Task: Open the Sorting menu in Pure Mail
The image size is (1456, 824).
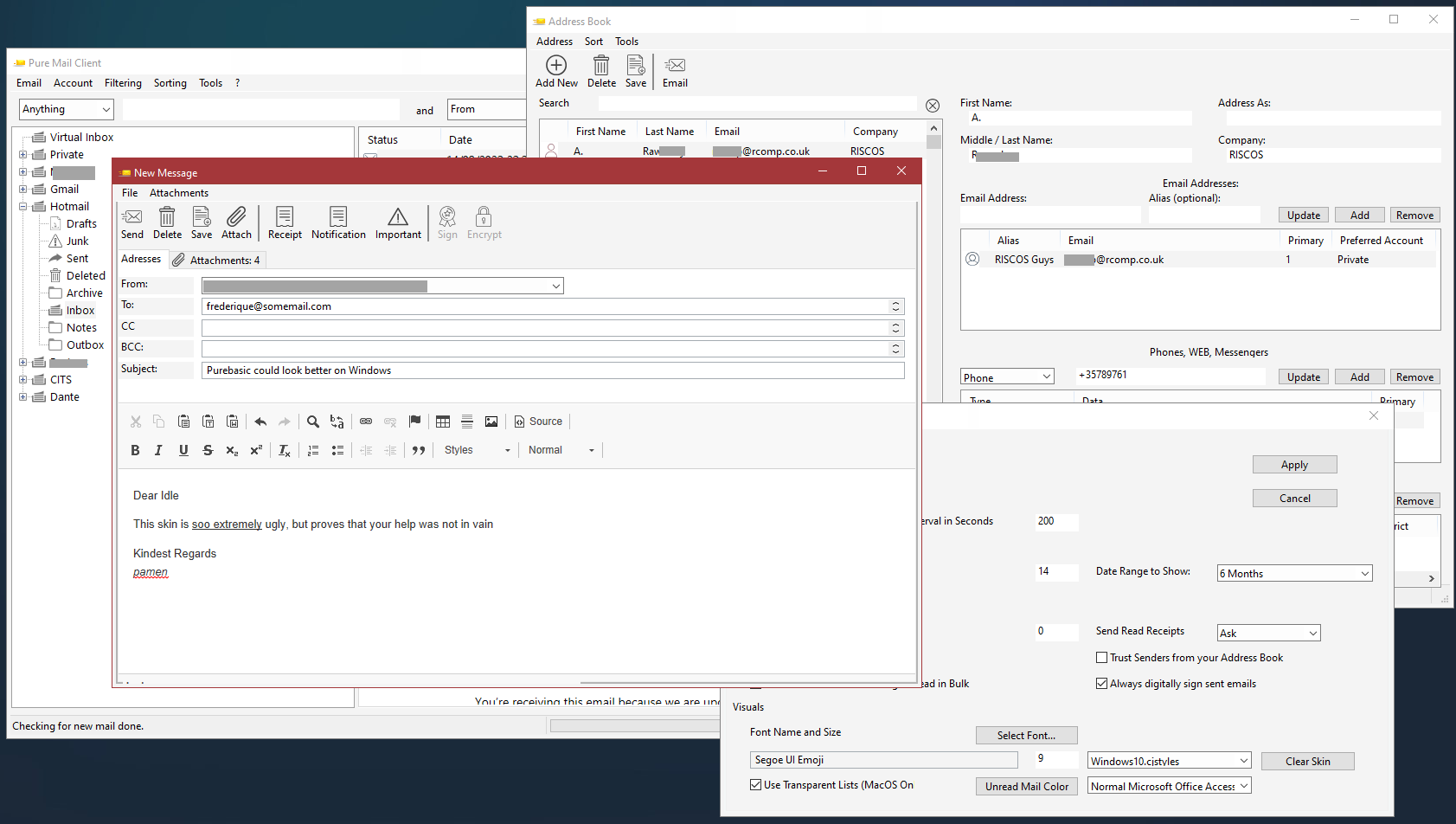Action: (170, 83)
